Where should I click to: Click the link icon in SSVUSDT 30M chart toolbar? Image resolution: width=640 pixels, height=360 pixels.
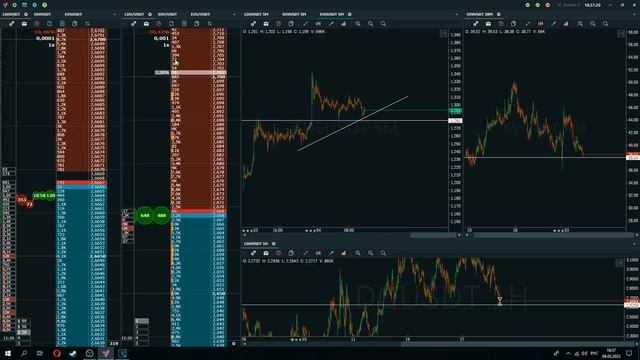click(476, 24)
